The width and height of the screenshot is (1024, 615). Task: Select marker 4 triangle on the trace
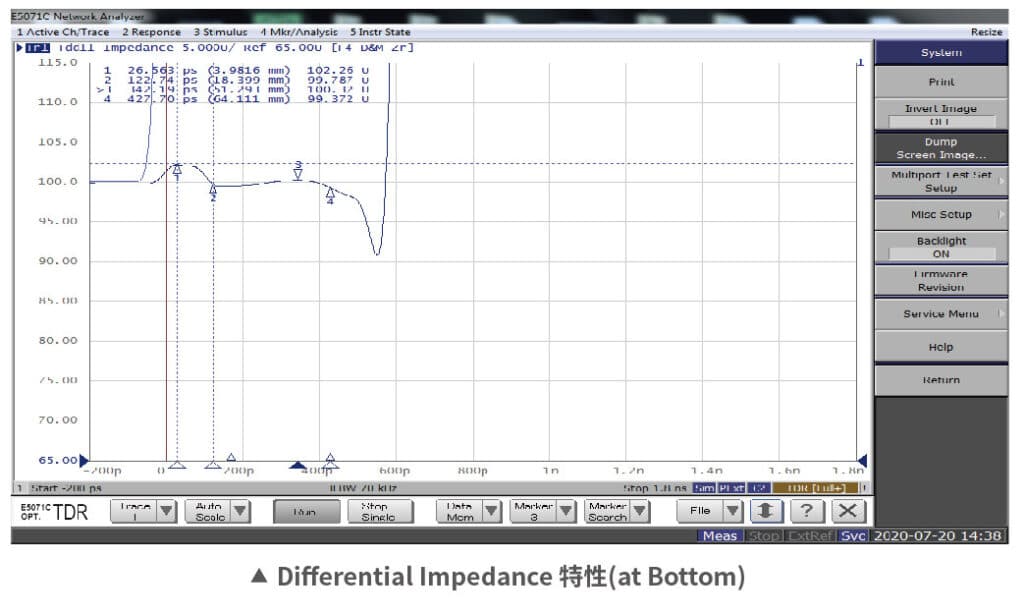click(x=330, y=193)
